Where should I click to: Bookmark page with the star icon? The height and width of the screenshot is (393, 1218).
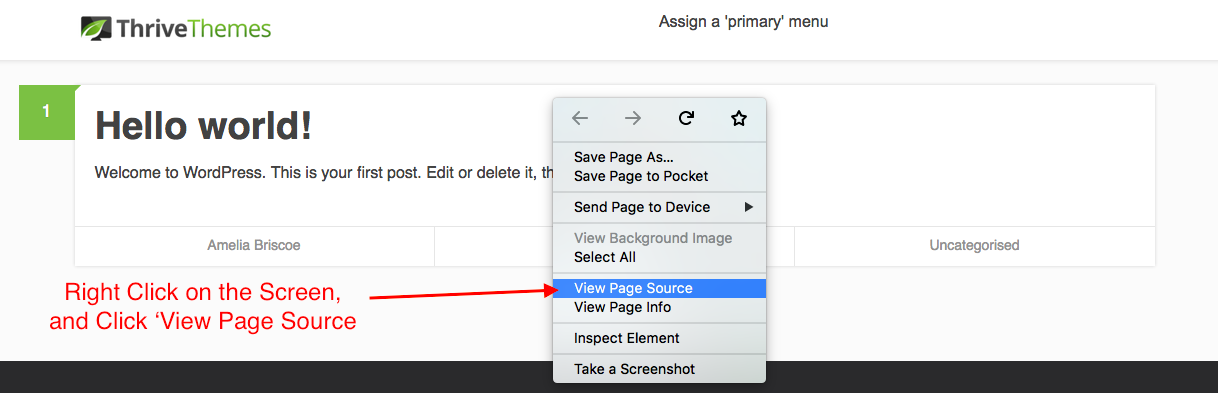coord(739,118)
